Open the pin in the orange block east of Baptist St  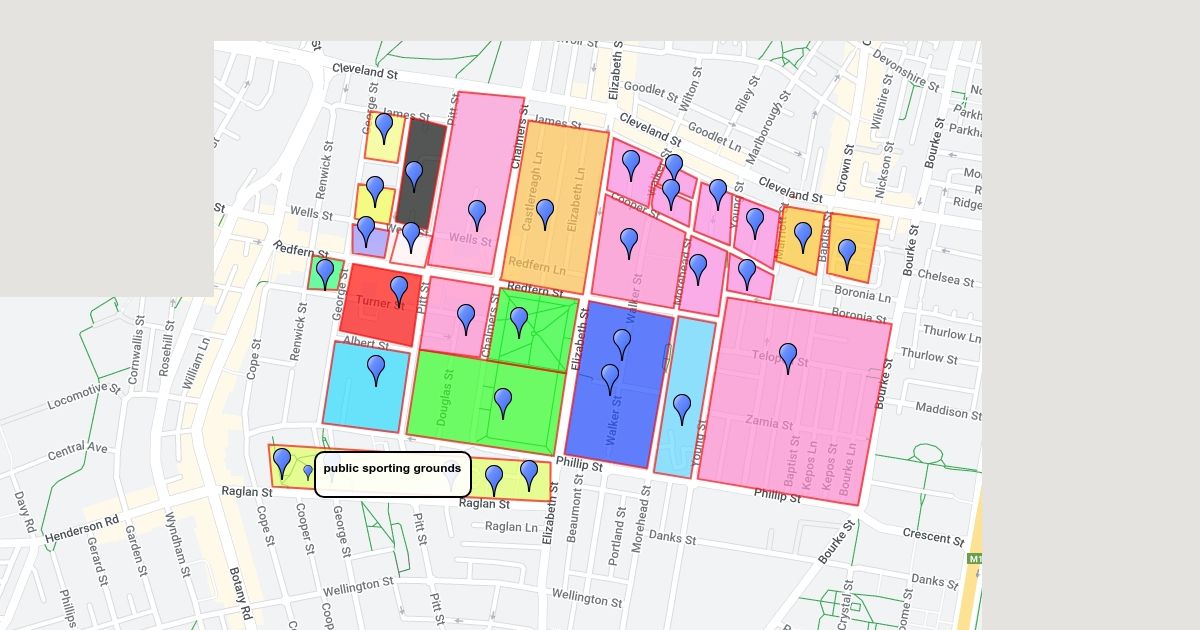coord(847,253)
